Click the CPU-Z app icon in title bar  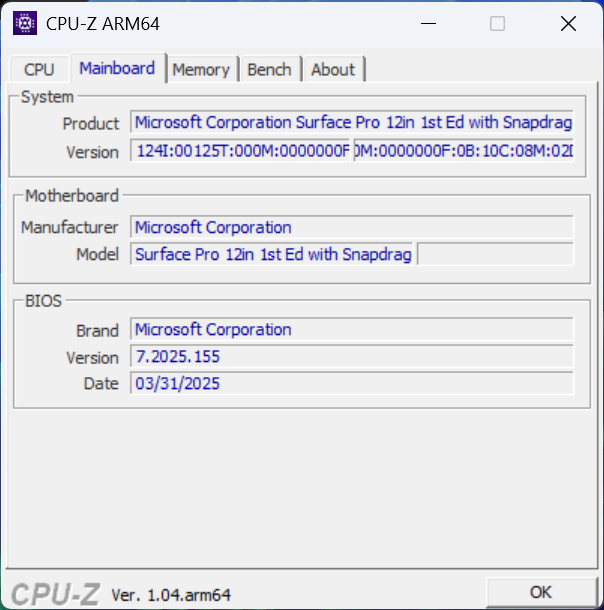[25, 23]
